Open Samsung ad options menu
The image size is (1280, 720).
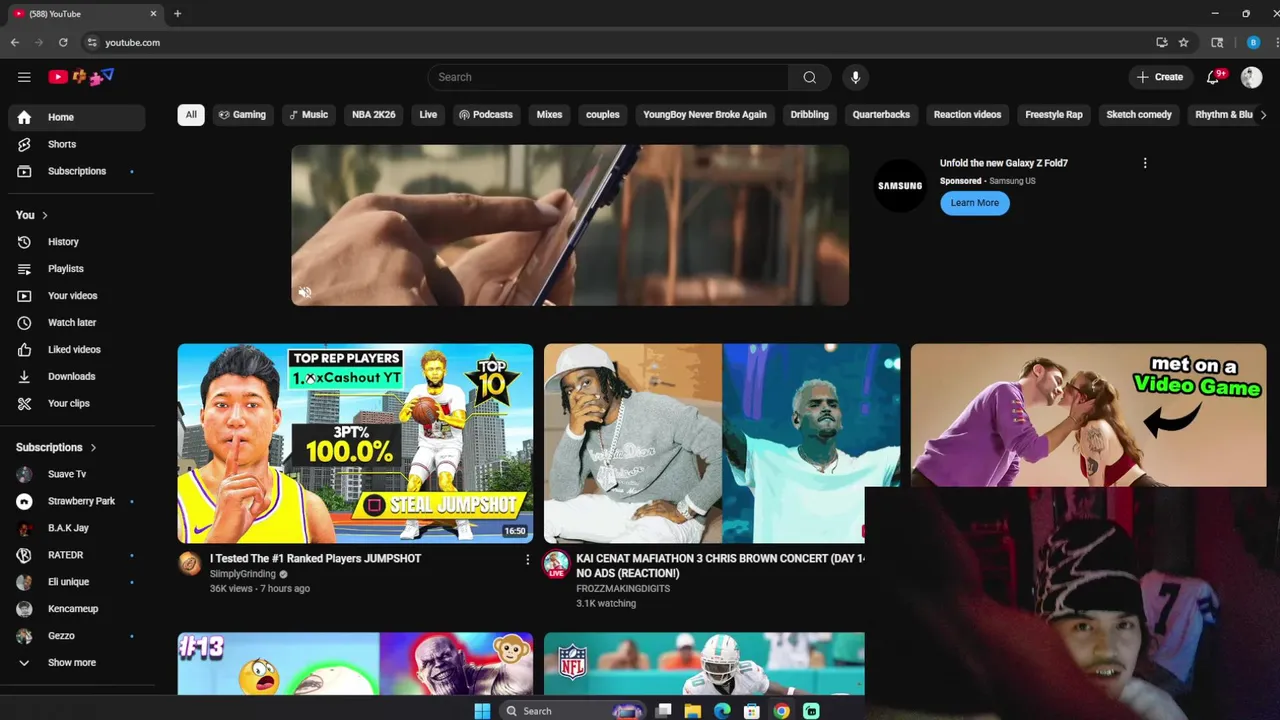coord(1145,163)
